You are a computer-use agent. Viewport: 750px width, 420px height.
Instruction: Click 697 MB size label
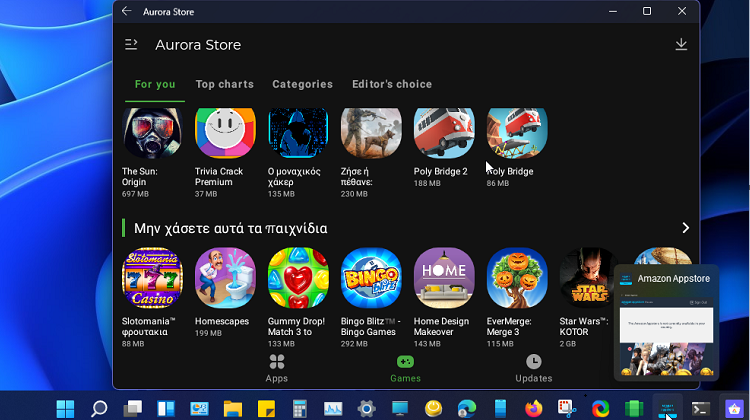(x=135, y=194)
